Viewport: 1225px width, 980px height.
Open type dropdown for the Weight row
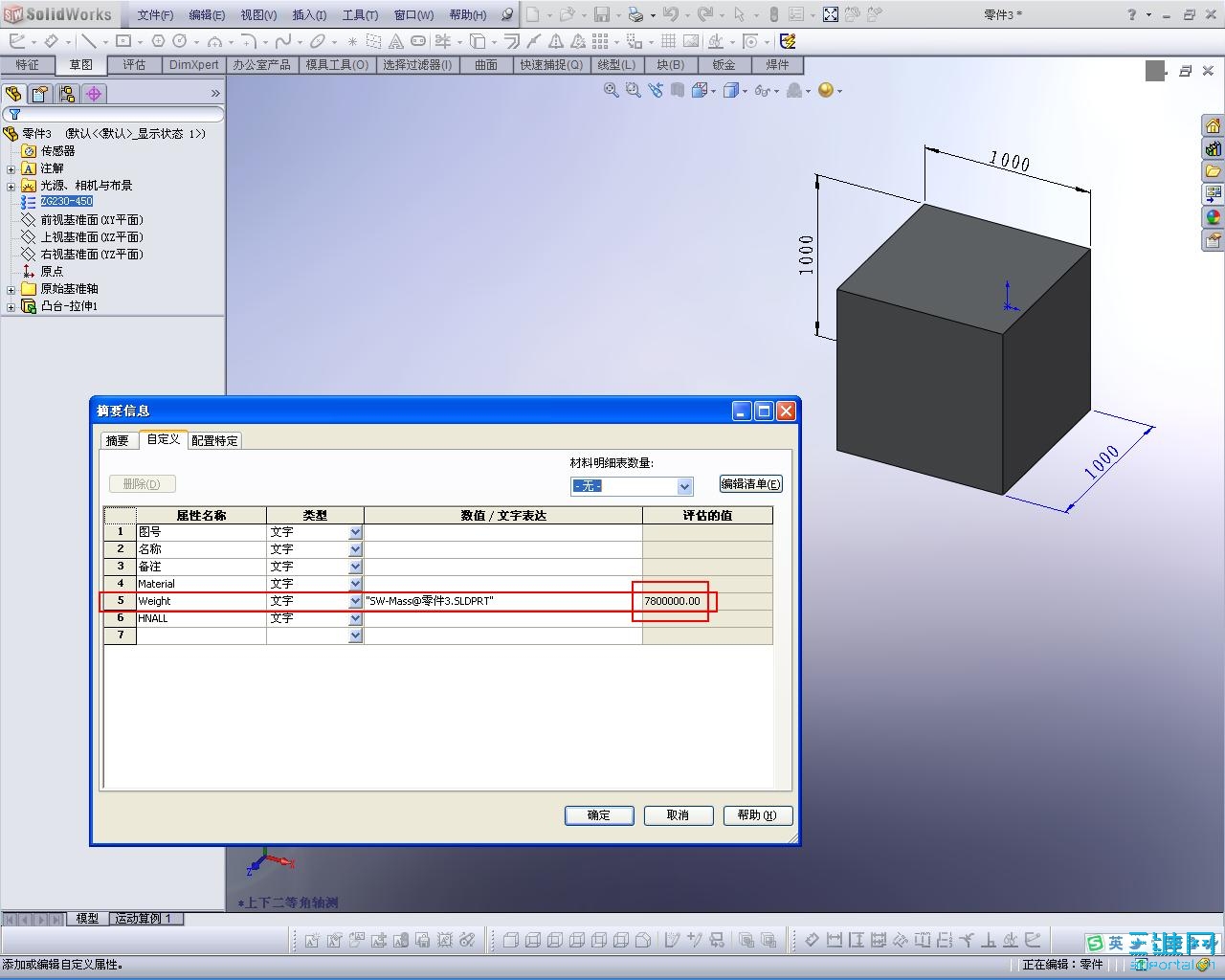coord(356,601)
